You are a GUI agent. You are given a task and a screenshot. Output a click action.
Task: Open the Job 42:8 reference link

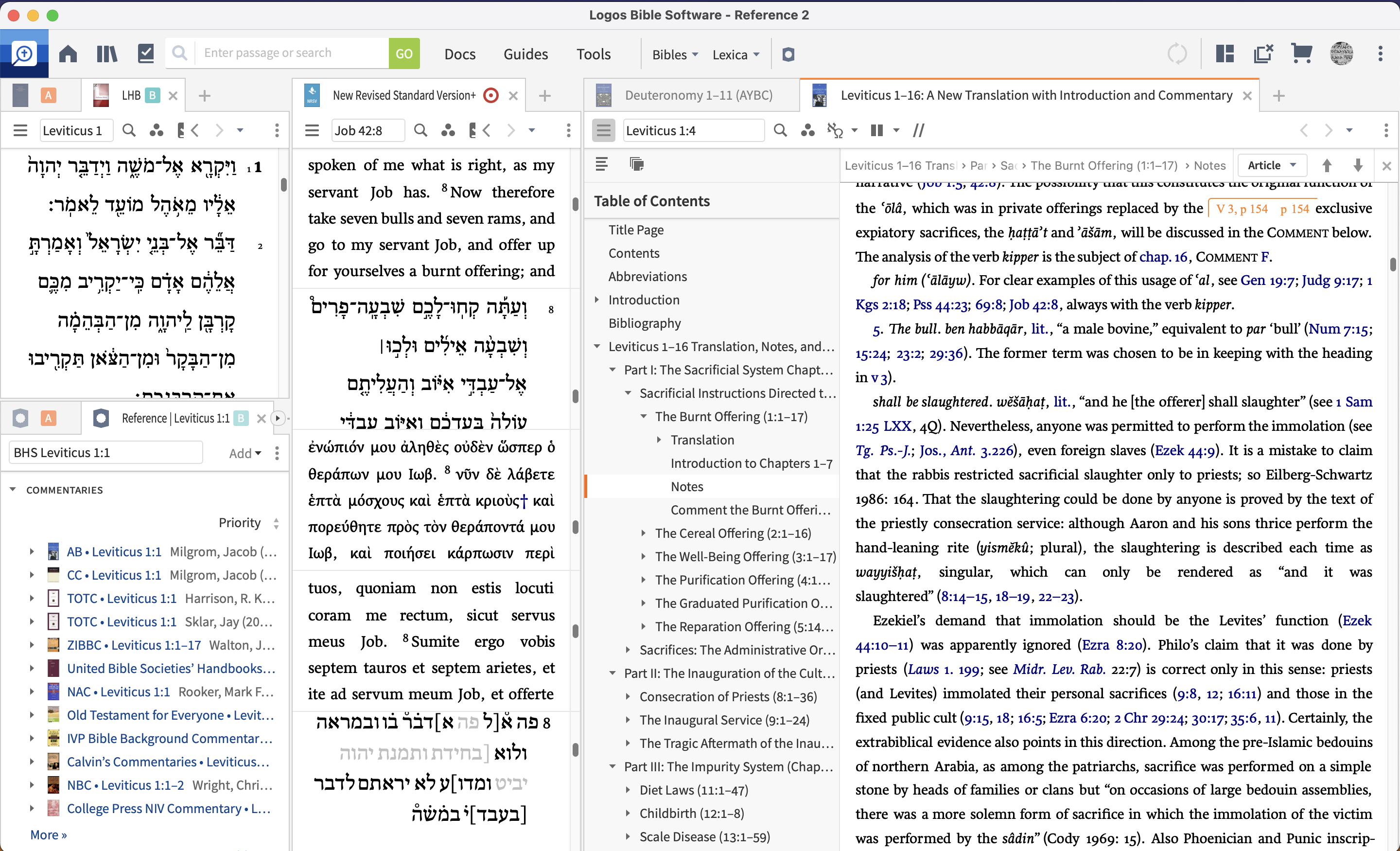(x=1033, y=305)
